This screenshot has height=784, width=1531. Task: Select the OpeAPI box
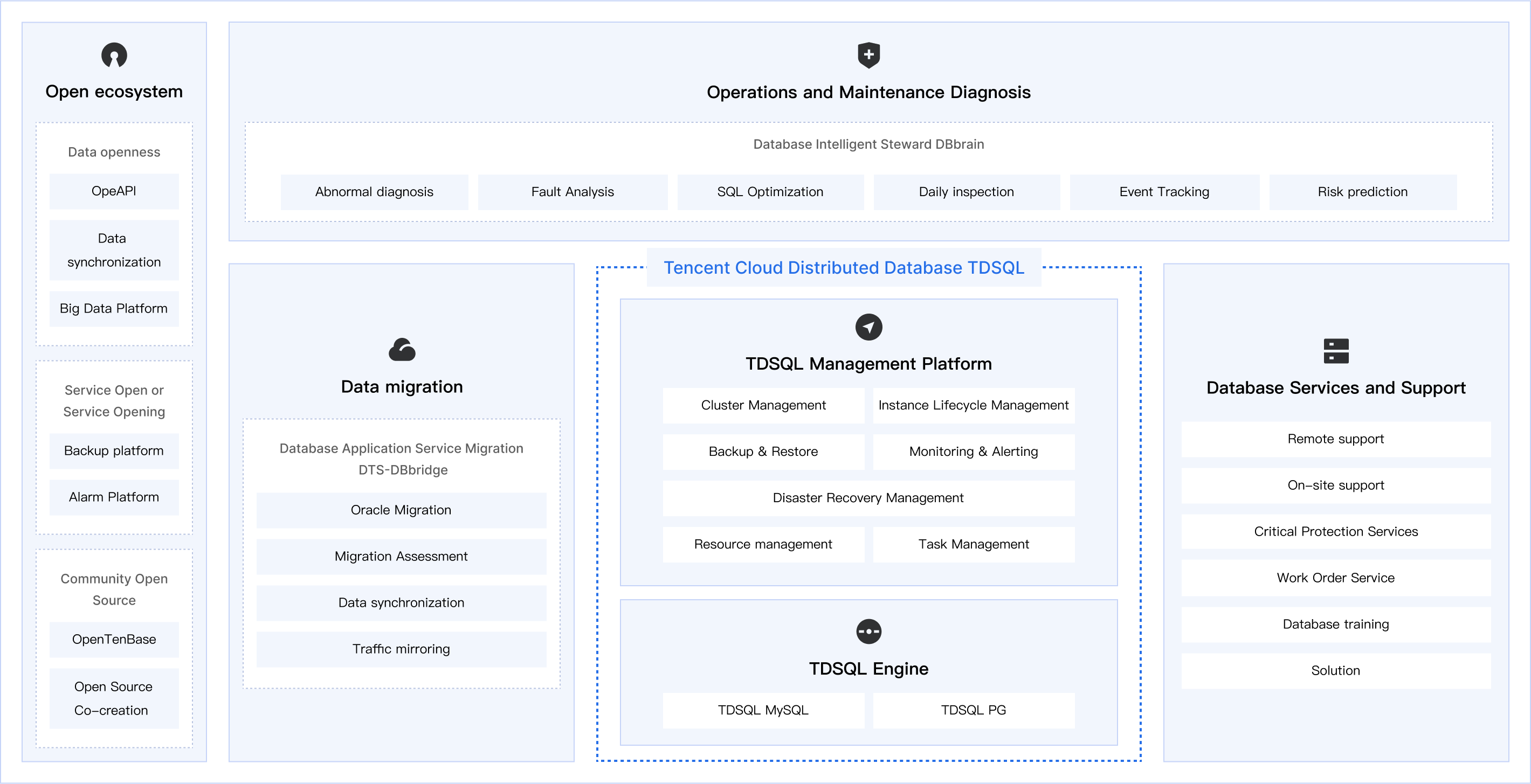114,191
